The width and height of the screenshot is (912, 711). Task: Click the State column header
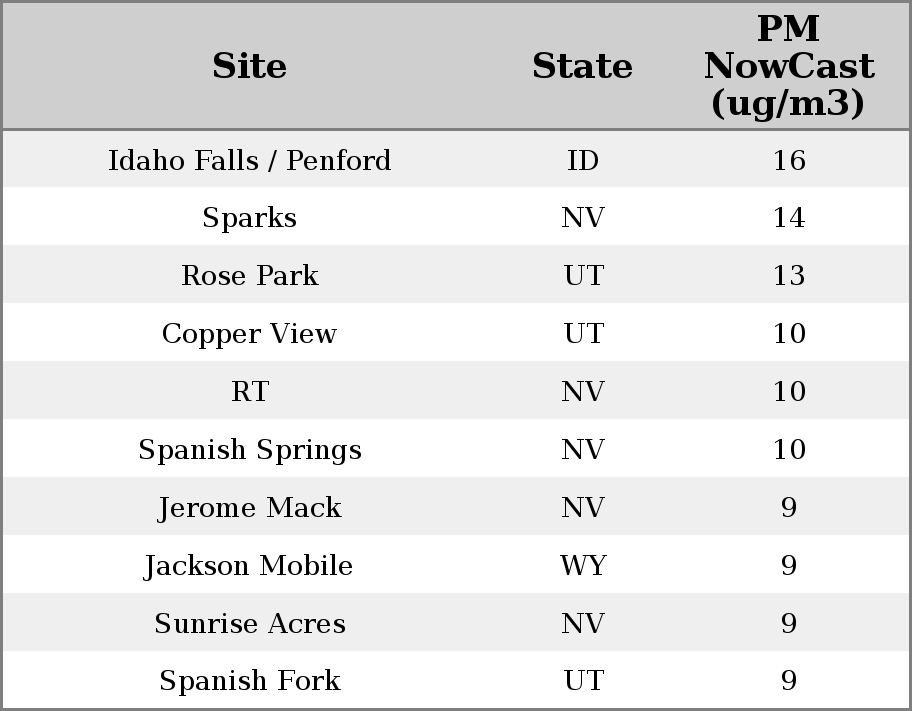coord(582,66)
